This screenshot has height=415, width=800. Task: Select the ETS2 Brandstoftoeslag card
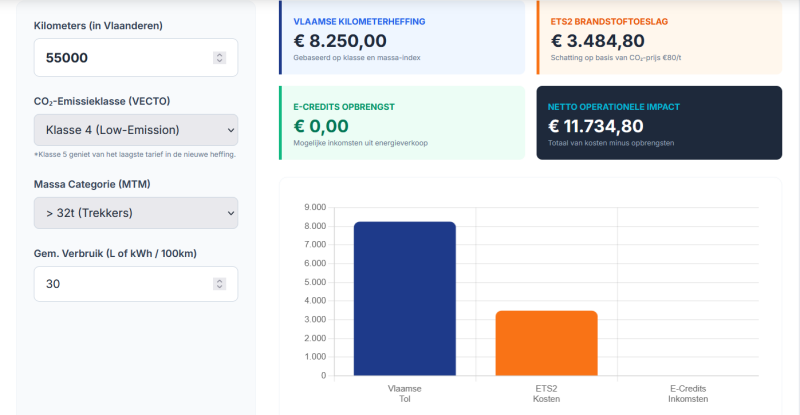click(x=659, y=38)
